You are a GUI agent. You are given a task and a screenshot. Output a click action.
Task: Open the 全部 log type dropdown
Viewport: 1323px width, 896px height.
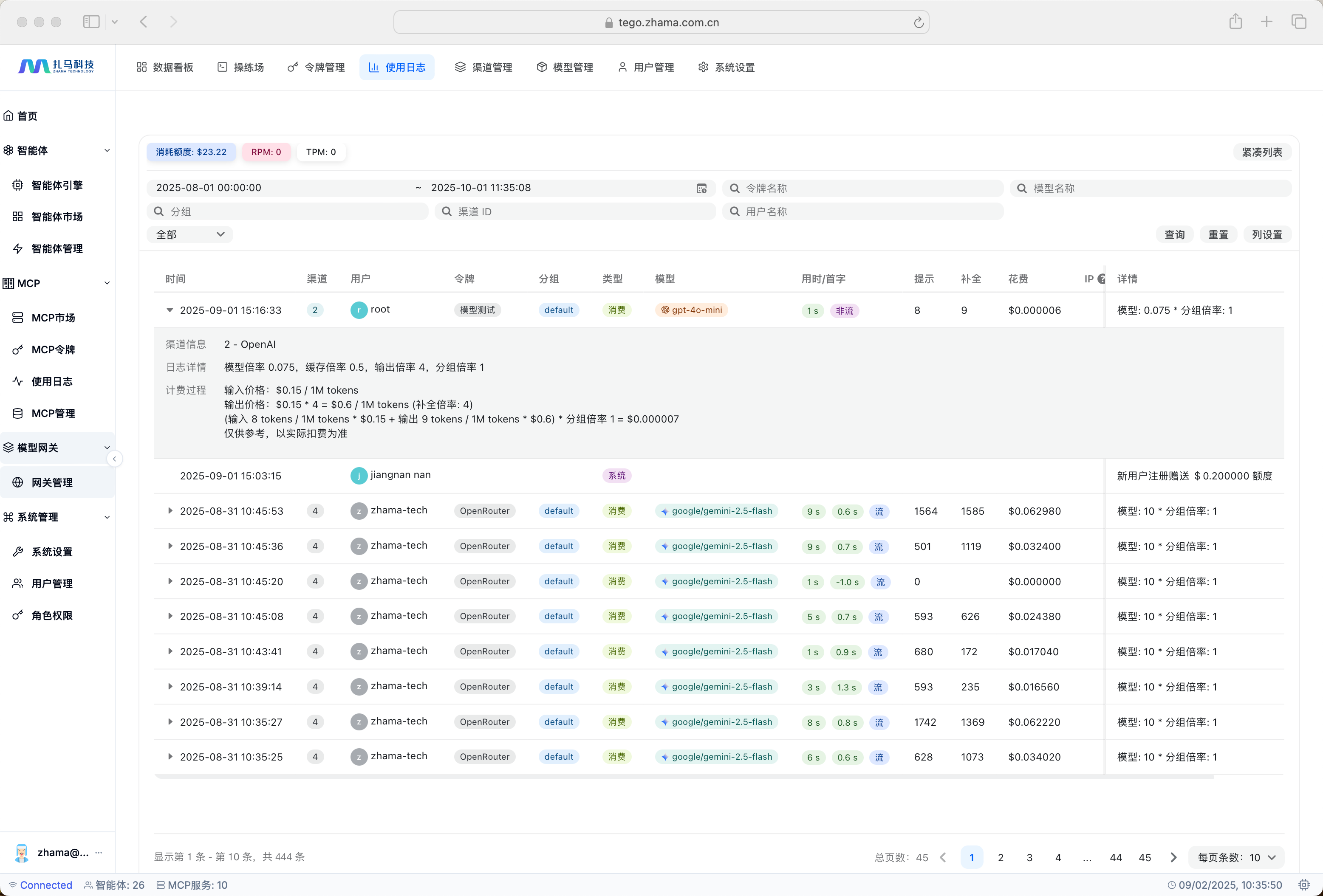[x=189, y=234]
